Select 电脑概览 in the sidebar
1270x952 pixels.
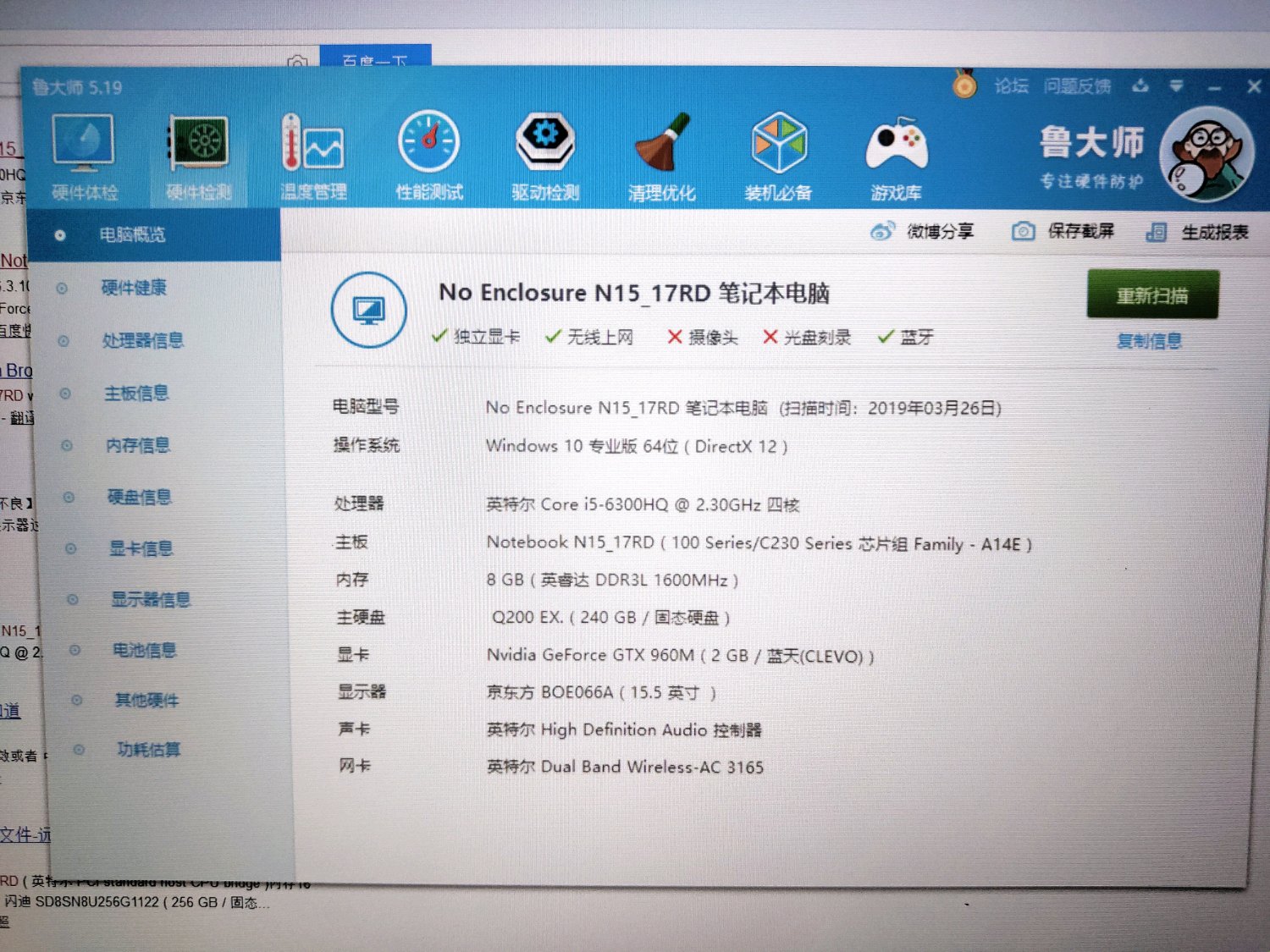click(x=152, y=235)
